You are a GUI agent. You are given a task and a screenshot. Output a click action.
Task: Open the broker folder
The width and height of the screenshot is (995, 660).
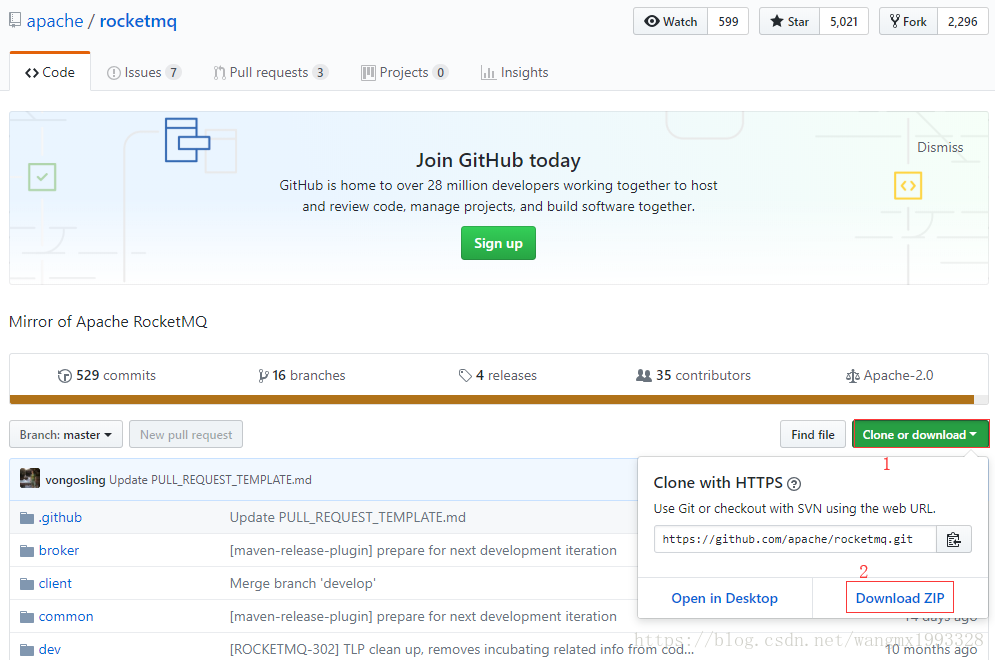59,550
